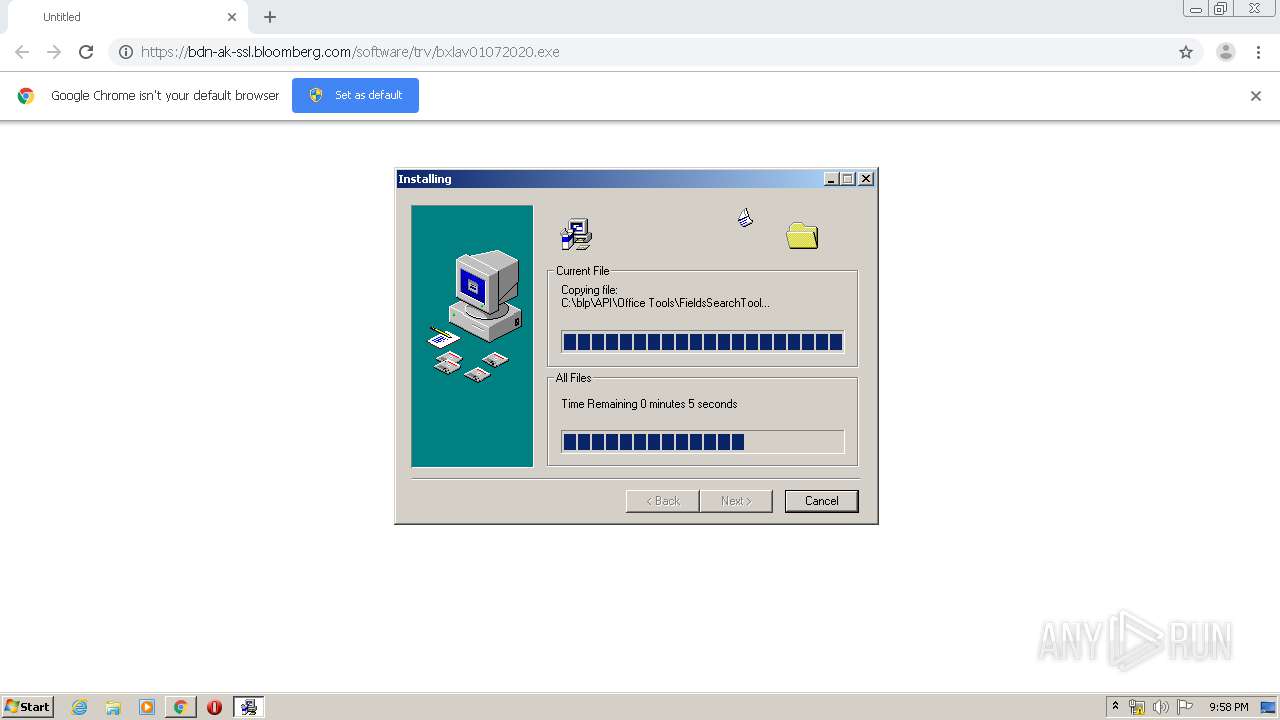Open the Chrome three-dot menu
The image size is (1280, 720).
pos(1259,52)
